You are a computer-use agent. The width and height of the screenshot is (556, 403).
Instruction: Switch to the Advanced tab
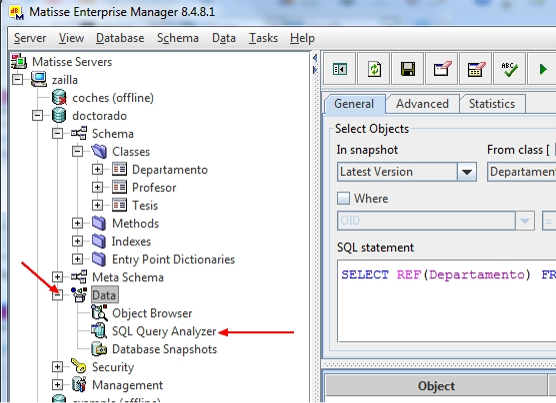422,104
